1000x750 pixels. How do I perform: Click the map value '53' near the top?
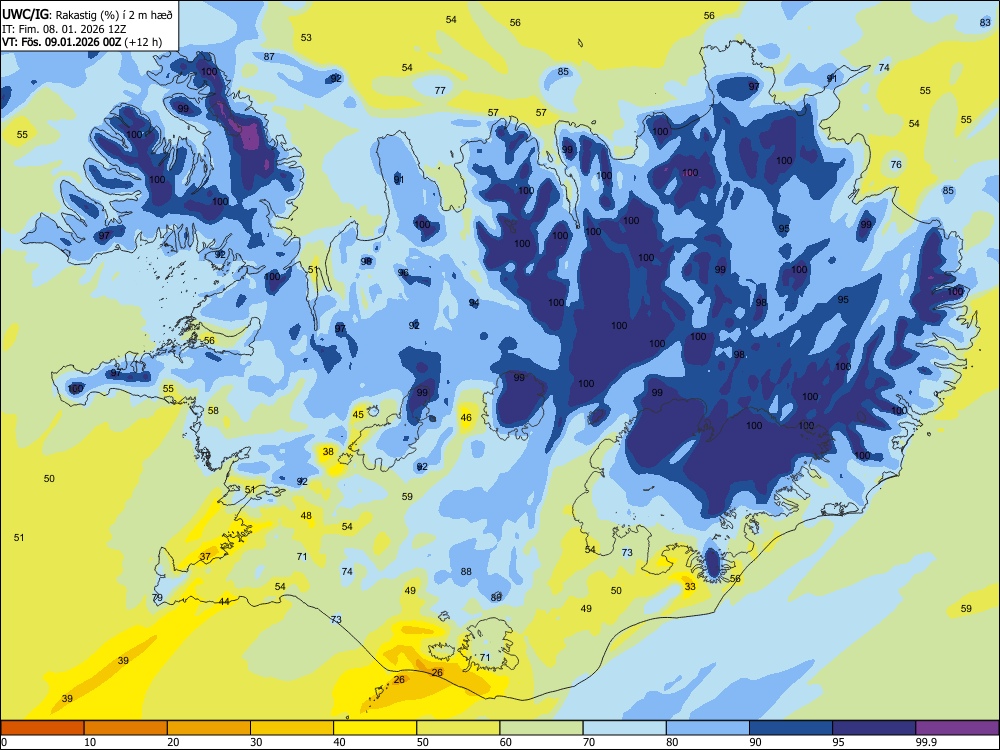(306, 38)
